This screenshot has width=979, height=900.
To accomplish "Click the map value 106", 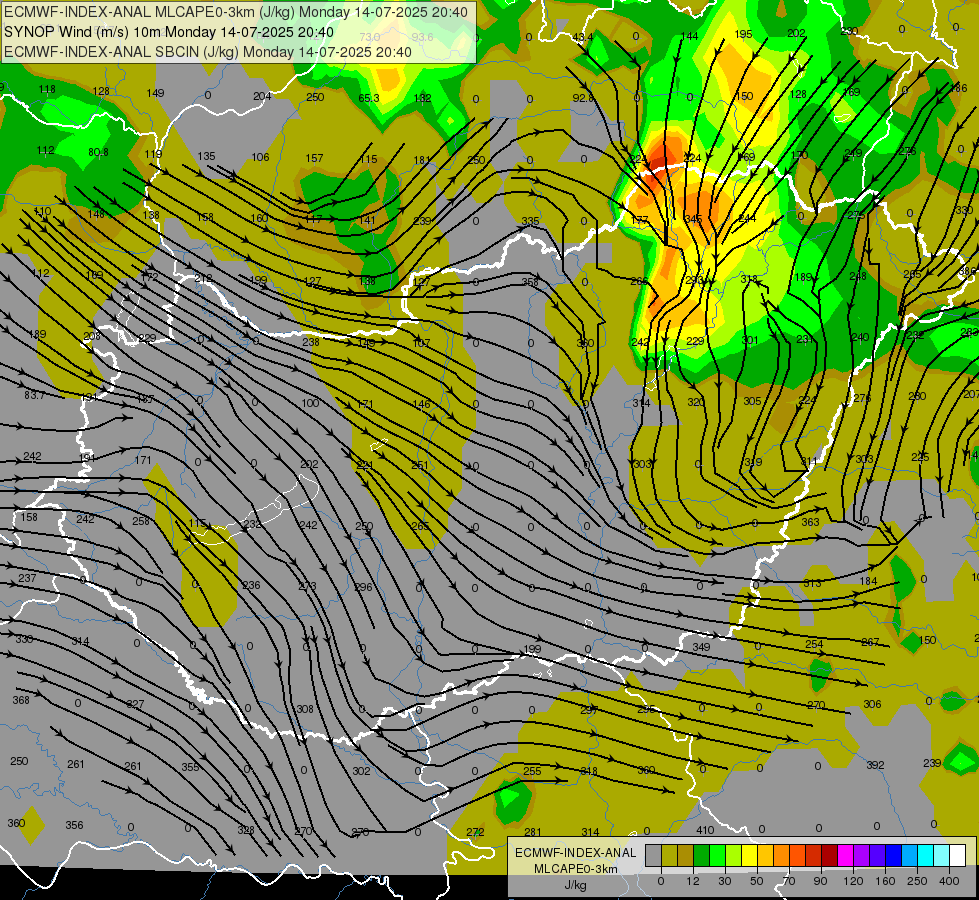I will 260,157.
